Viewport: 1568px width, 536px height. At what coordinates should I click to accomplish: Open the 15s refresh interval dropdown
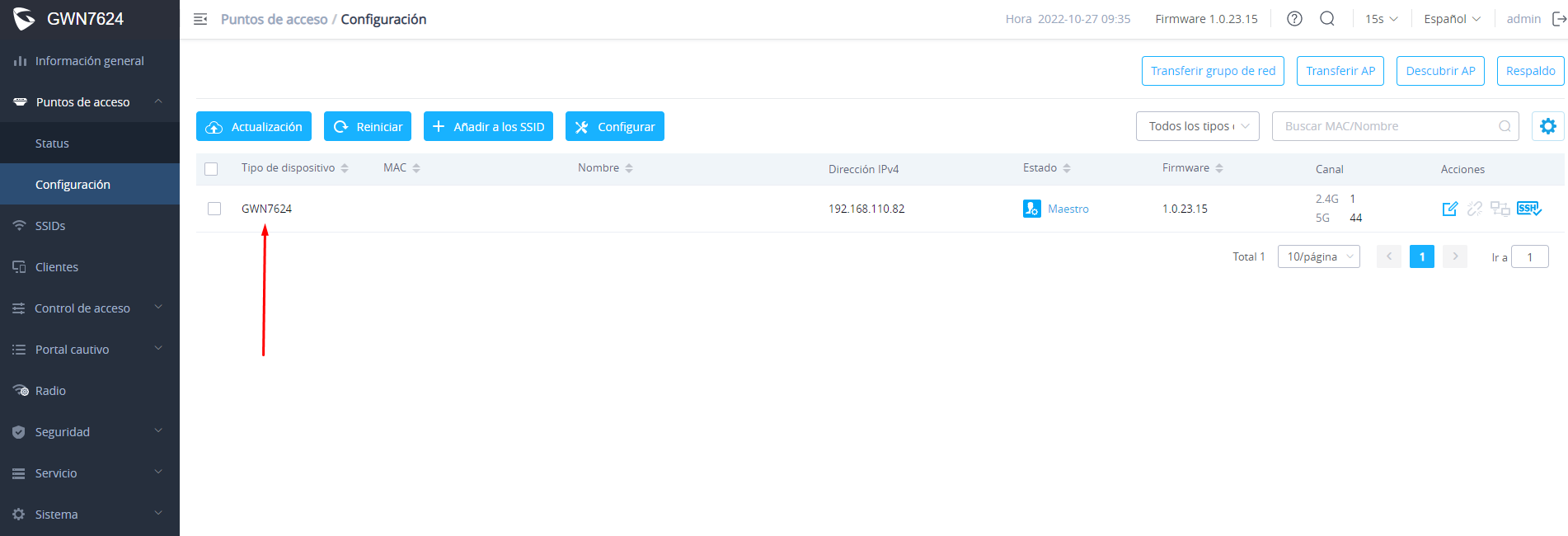coord(1382,19)
